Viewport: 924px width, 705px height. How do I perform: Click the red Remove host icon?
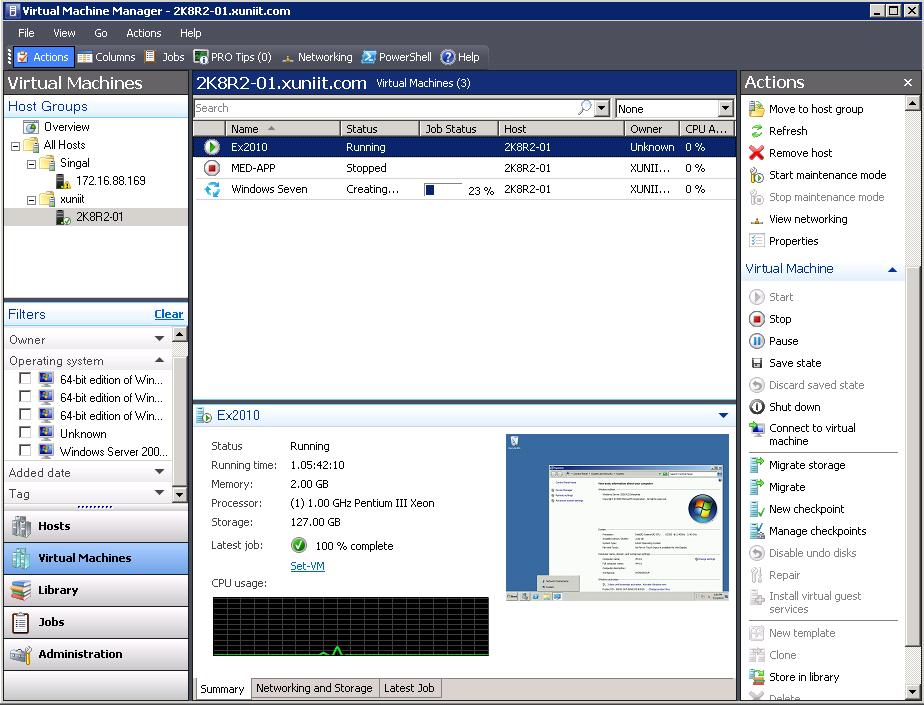pos(757,153)
